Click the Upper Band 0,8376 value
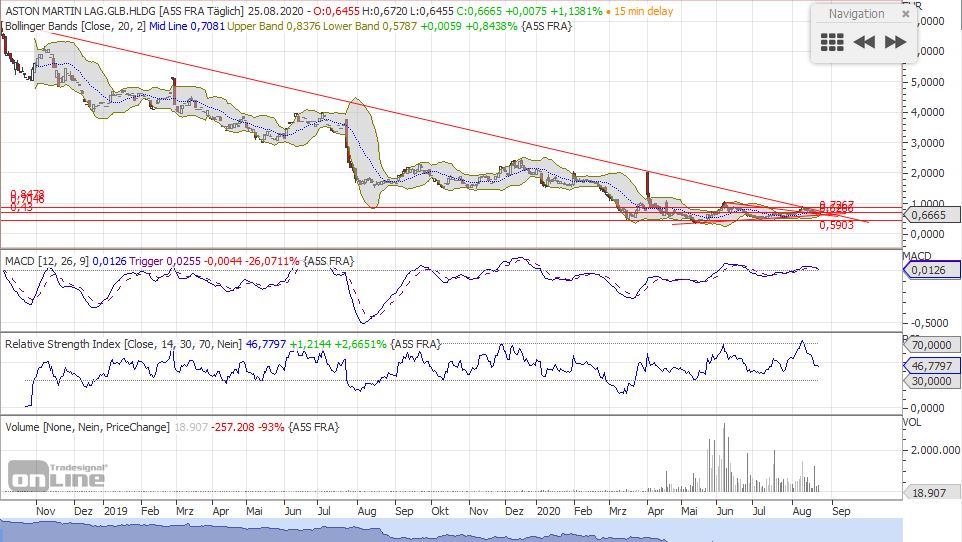 pyautogui.click(x=274, y=26)
